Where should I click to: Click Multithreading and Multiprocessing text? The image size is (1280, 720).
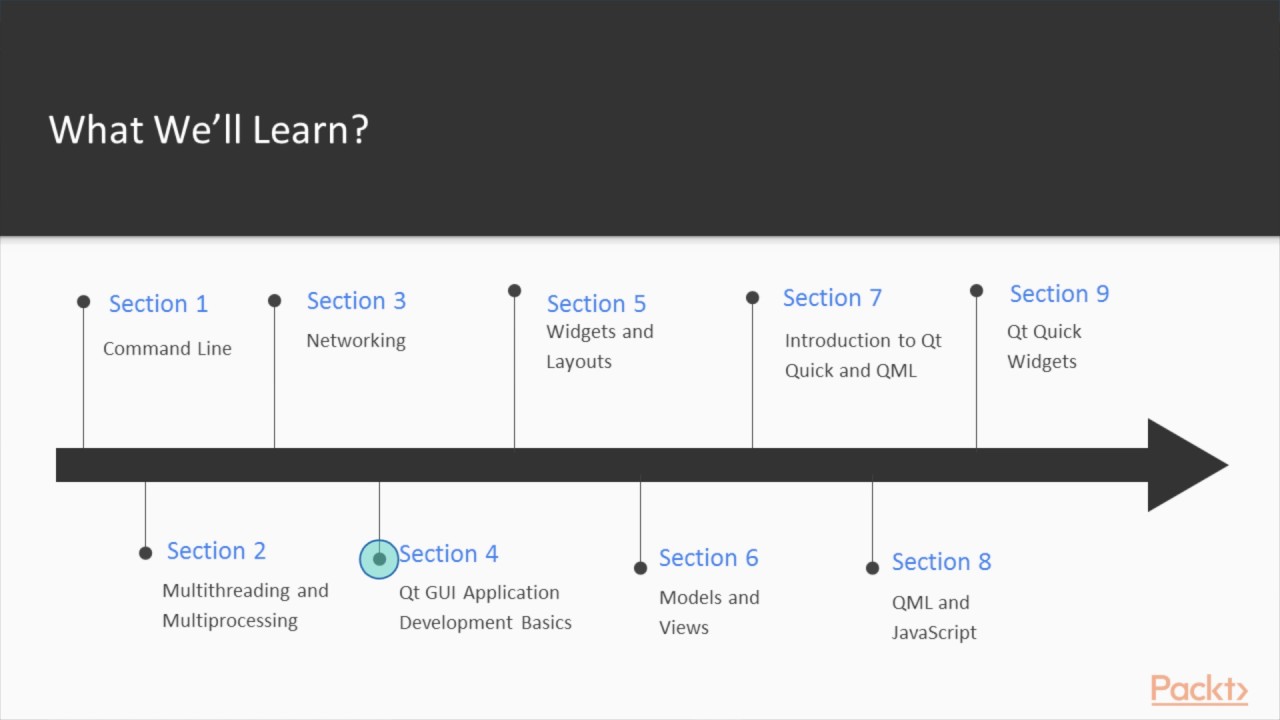[x=244, y=605]
